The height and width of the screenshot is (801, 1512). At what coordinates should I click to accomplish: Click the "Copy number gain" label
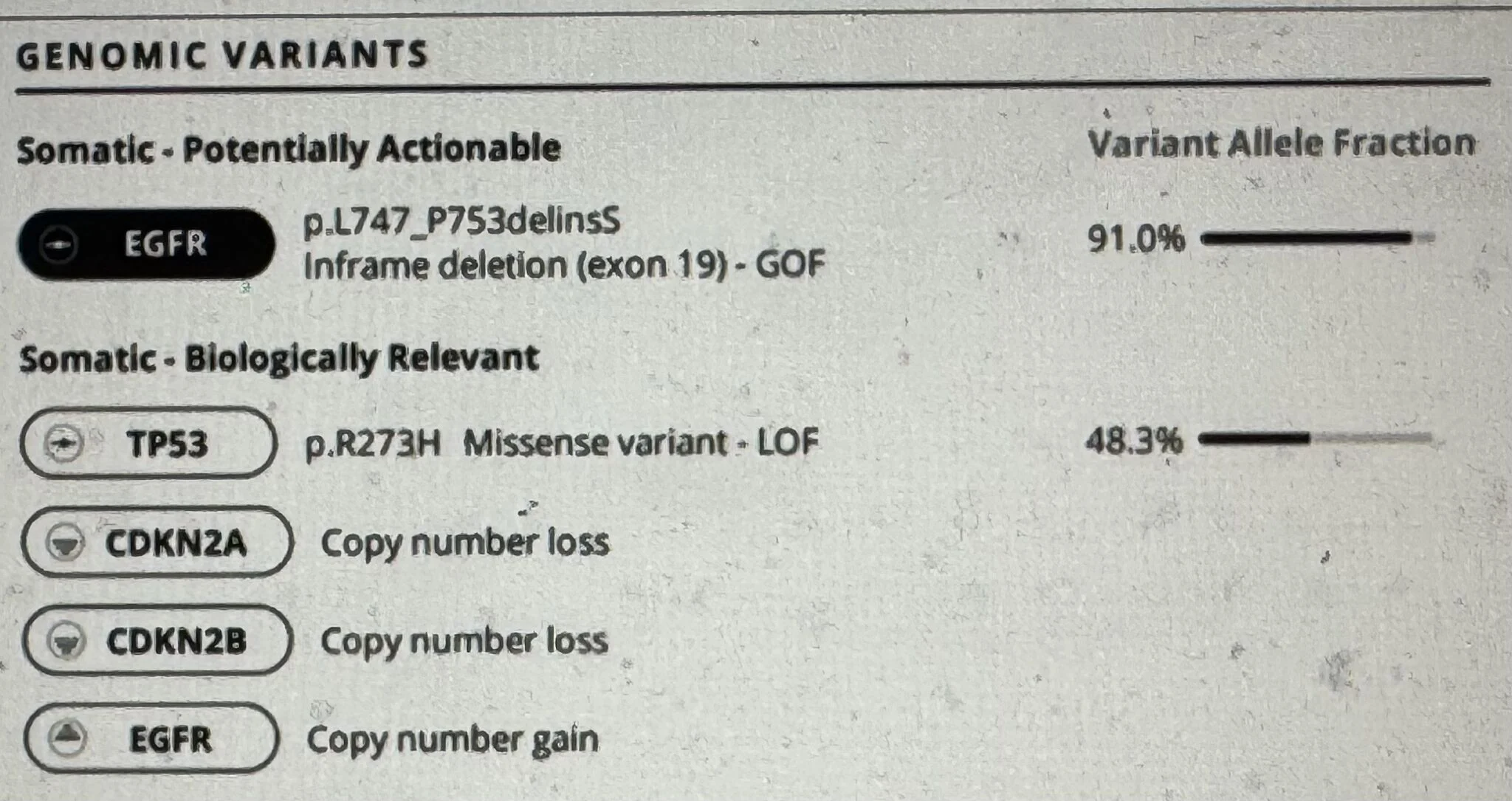click(453, 740)
